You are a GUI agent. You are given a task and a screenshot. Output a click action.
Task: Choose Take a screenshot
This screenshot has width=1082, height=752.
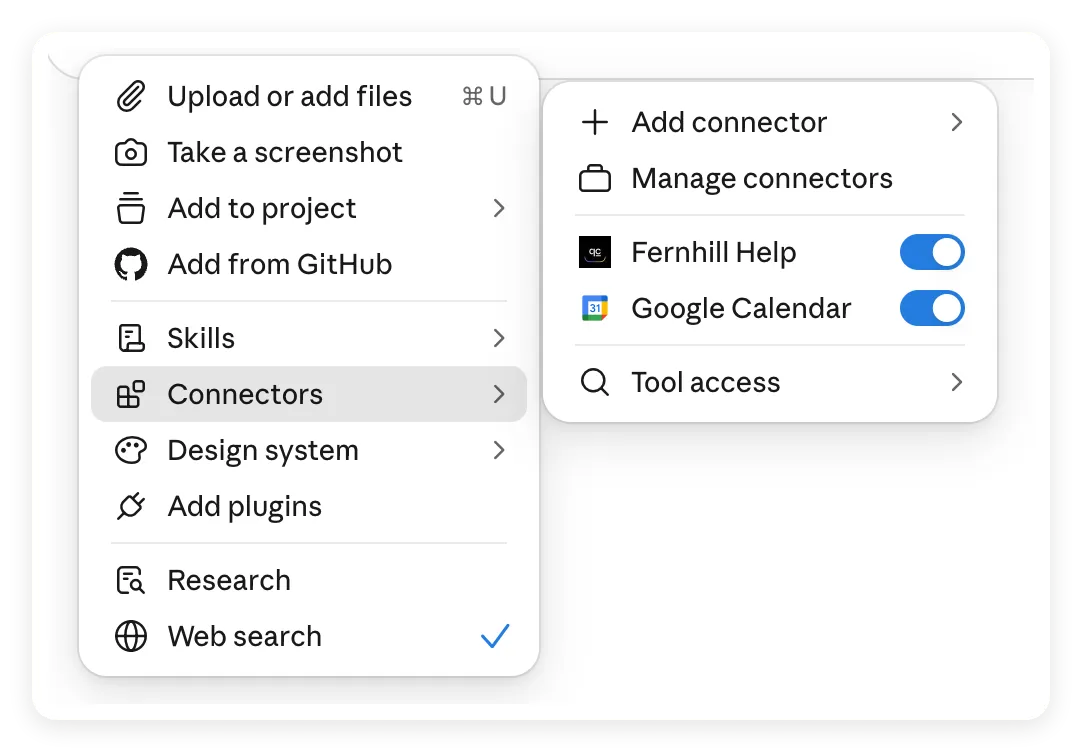click(309, 152)
